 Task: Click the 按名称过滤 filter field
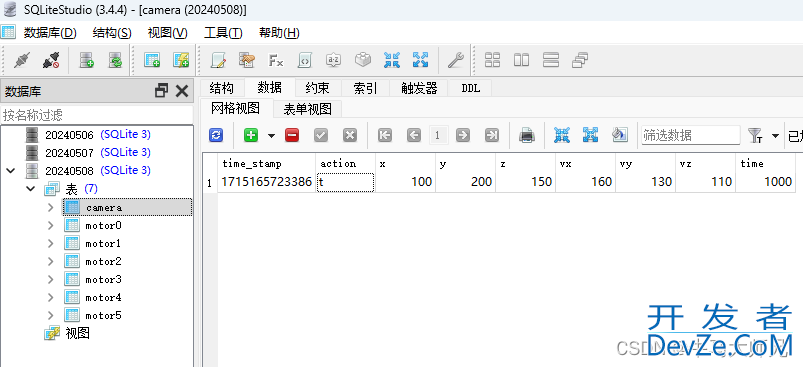click(97, 115)
